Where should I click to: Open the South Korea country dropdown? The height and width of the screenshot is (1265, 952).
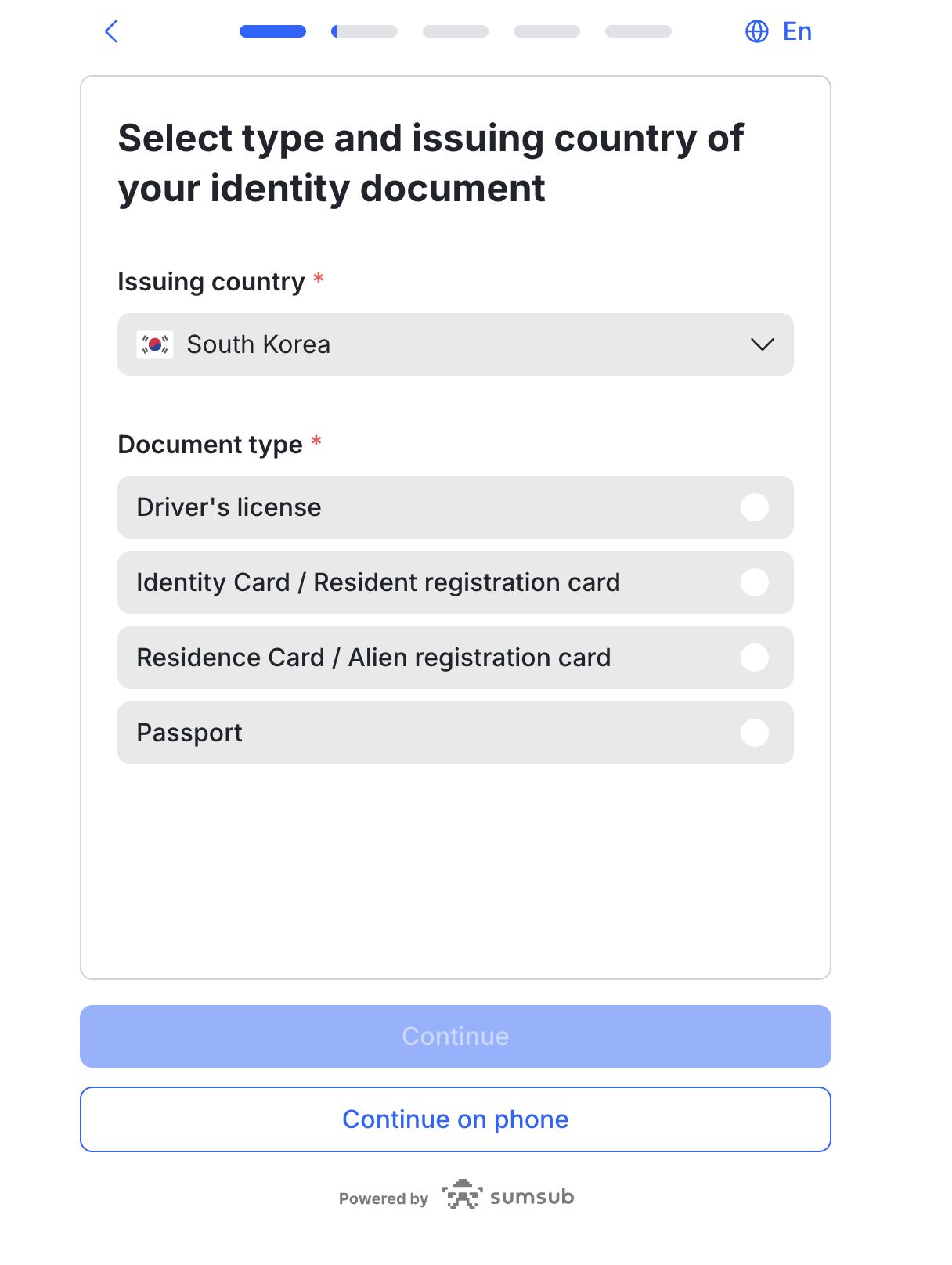click(456, 344)
